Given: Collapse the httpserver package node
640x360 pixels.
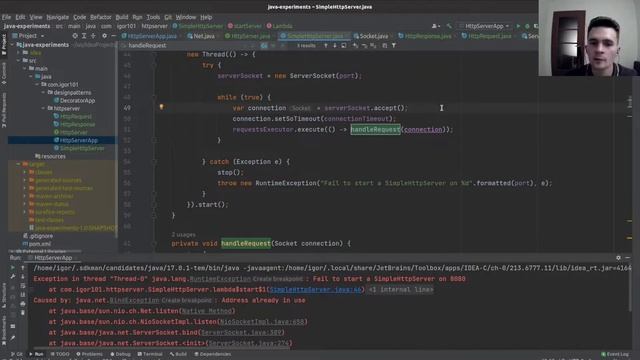Looking at the screenshot, I should click(43, 109).
